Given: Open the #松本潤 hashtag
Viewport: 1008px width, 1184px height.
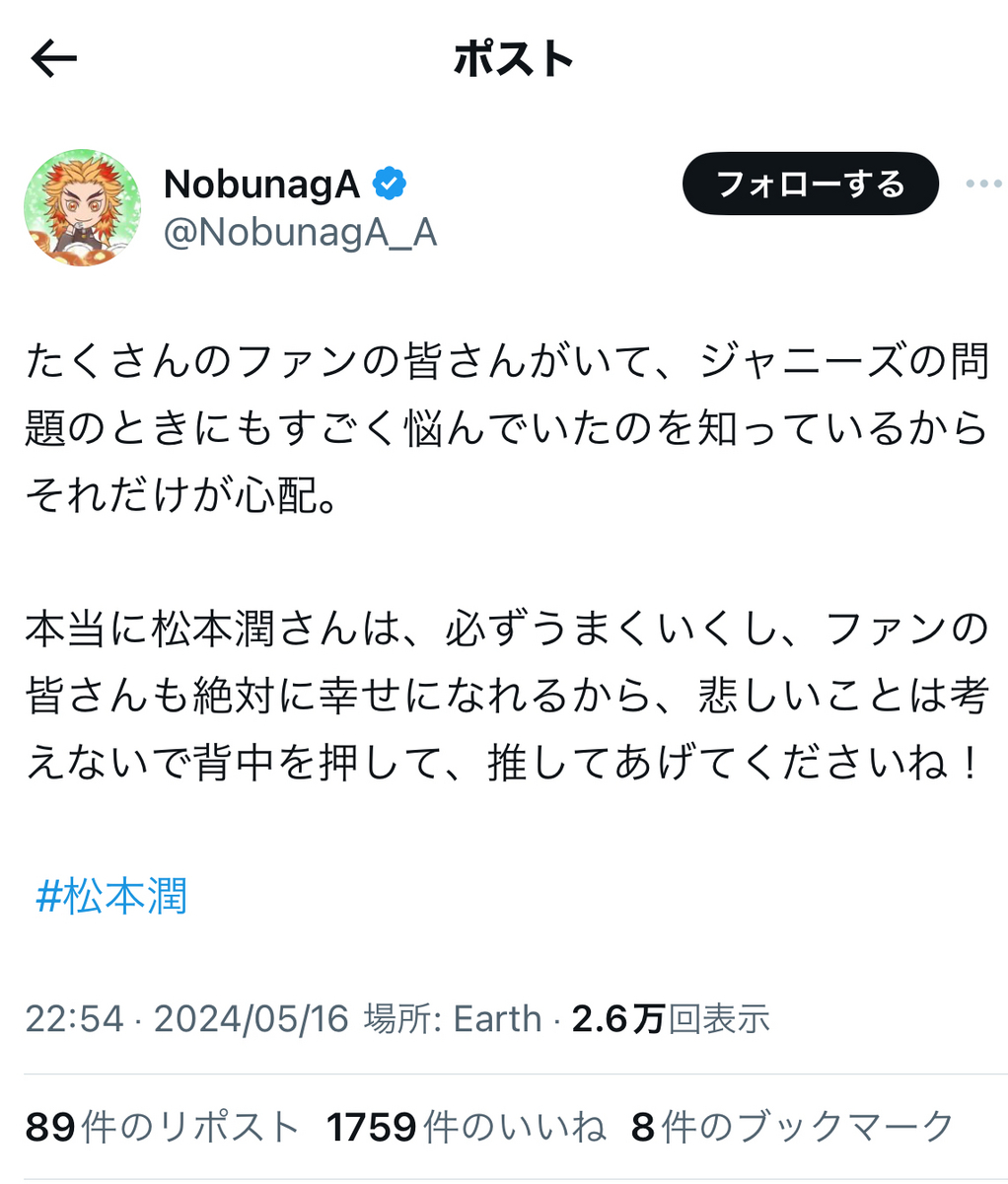Looking at the screenshot, I should point(111,897).
